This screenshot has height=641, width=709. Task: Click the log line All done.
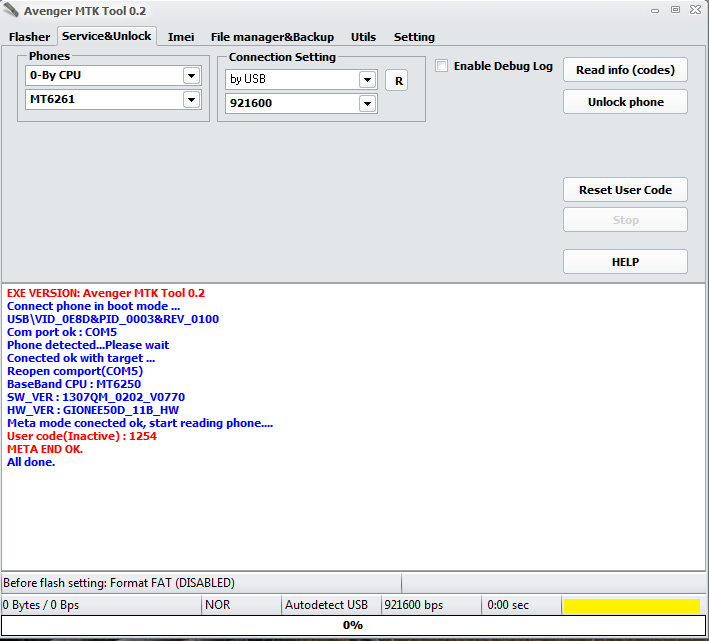(x=31, y=462)
